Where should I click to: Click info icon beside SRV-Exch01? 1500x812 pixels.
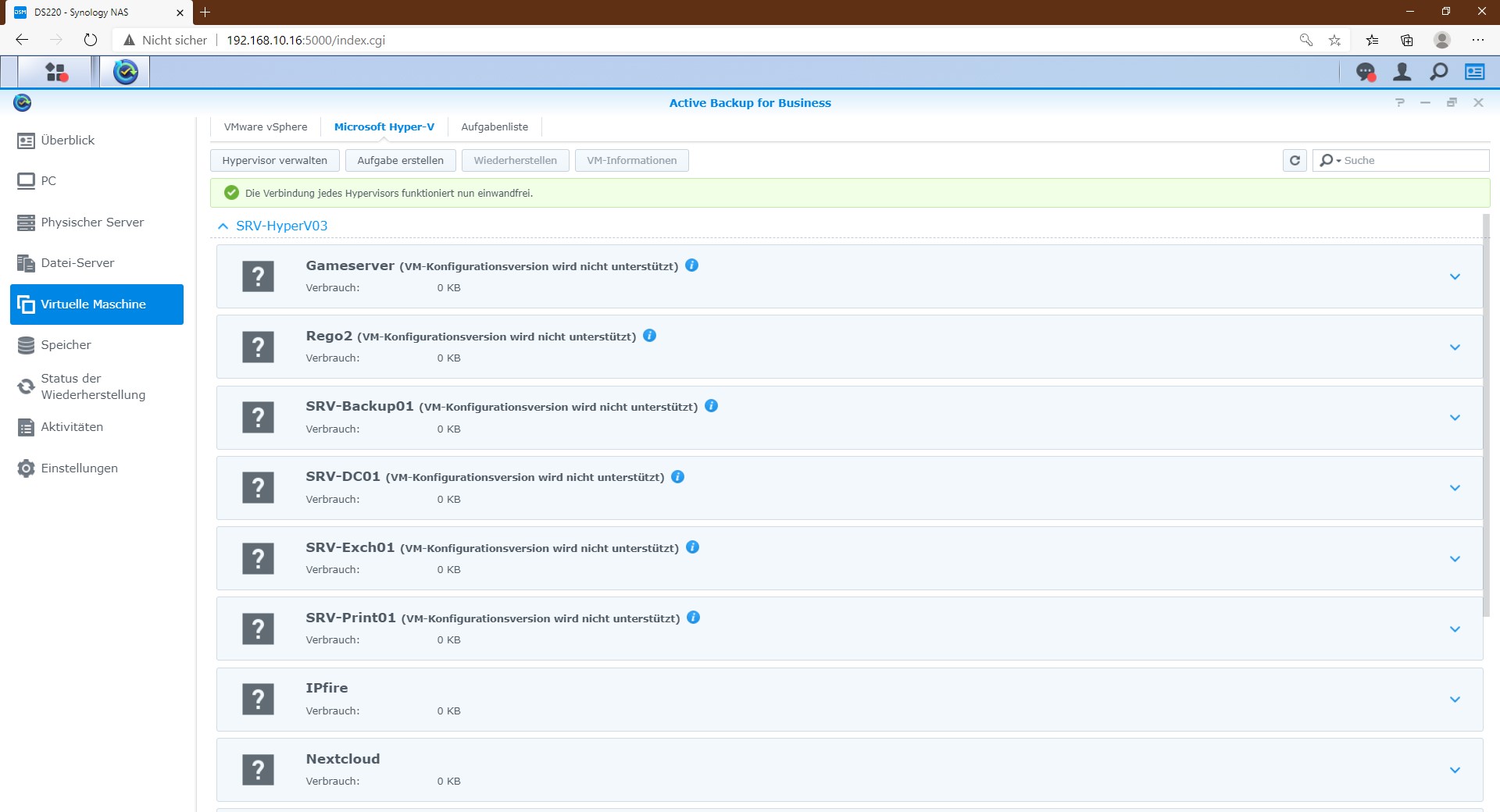pyautogui.click(x=692, y=547)
